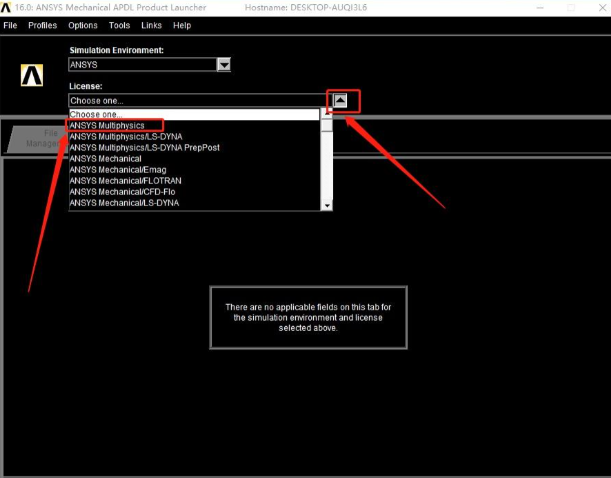Select ANSYS Mechanical/Emag license
The height and width of the screenshot is (478, 611).
194,170
